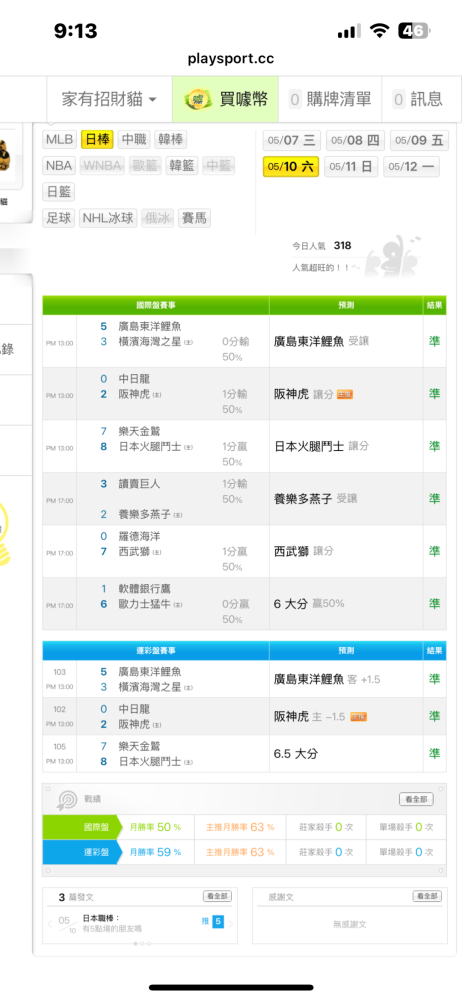Click 看全部 next to 感謝文
Screen dimensions: 462x1000
(x=427, y=896)
